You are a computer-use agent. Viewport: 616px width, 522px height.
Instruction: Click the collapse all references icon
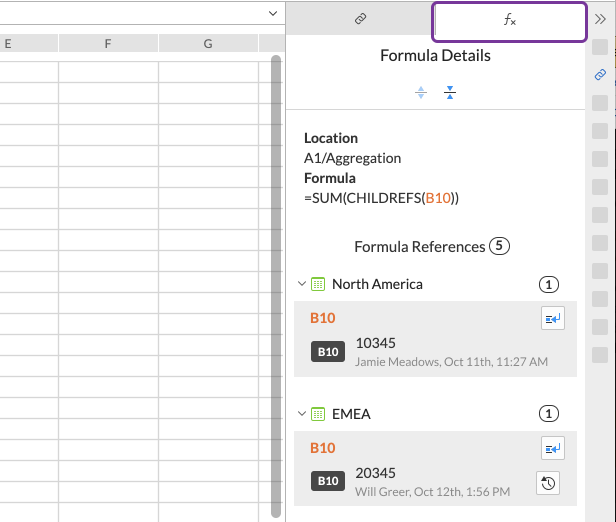click(x=450, y=92)
